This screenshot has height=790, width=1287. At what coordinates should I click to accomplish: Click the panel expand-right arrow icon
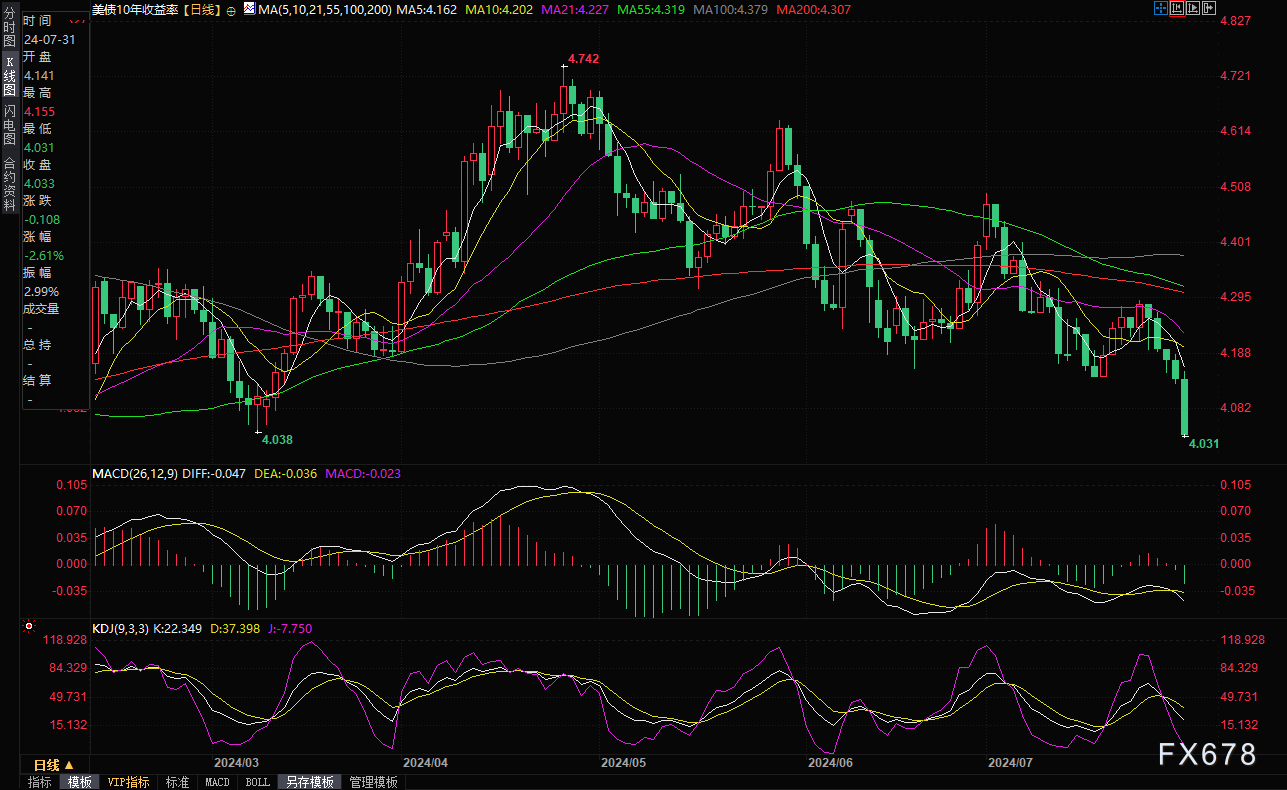pyautogui.click(x=1209, y=9)
